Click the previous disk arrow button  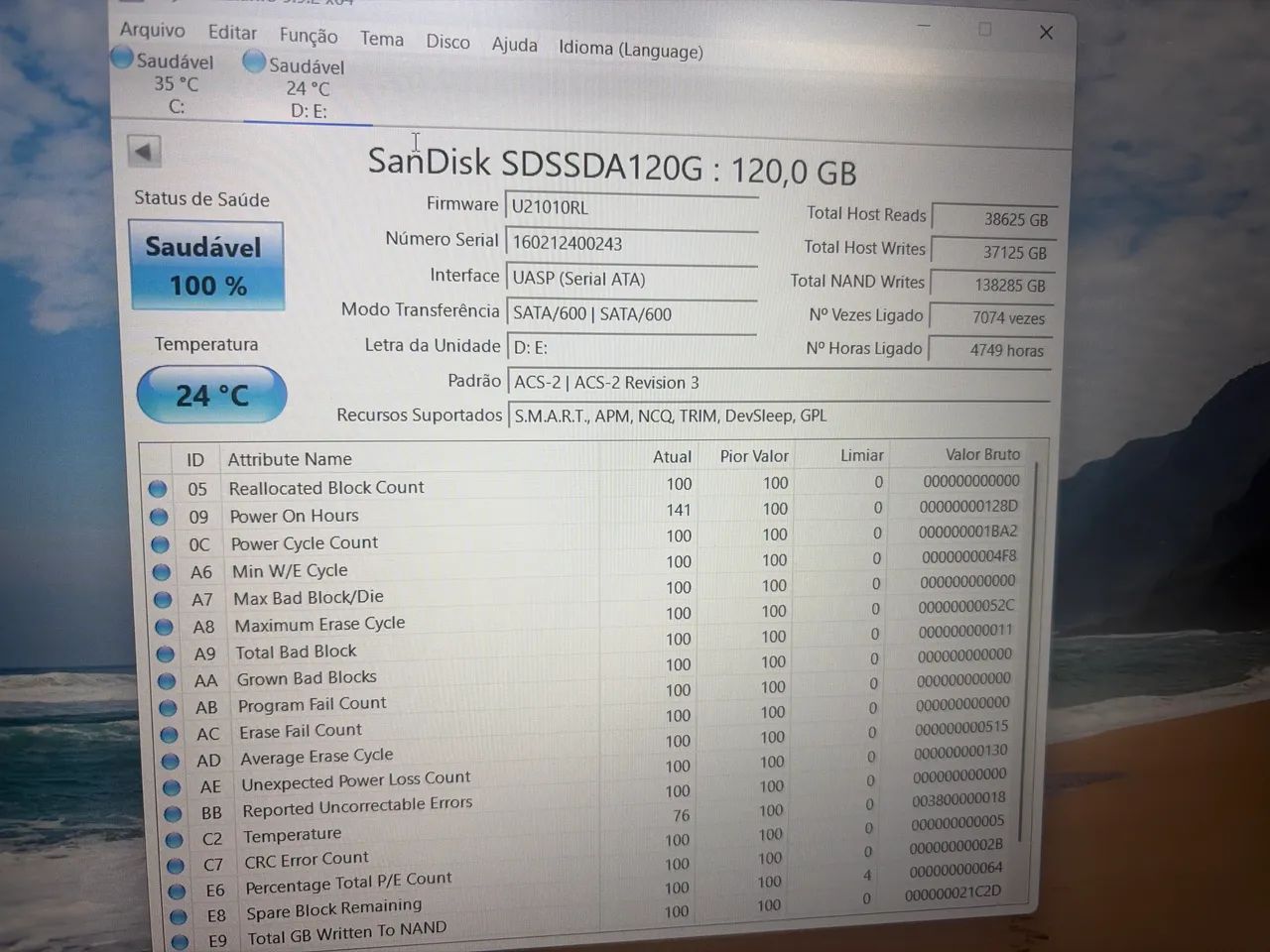(144, 152)
